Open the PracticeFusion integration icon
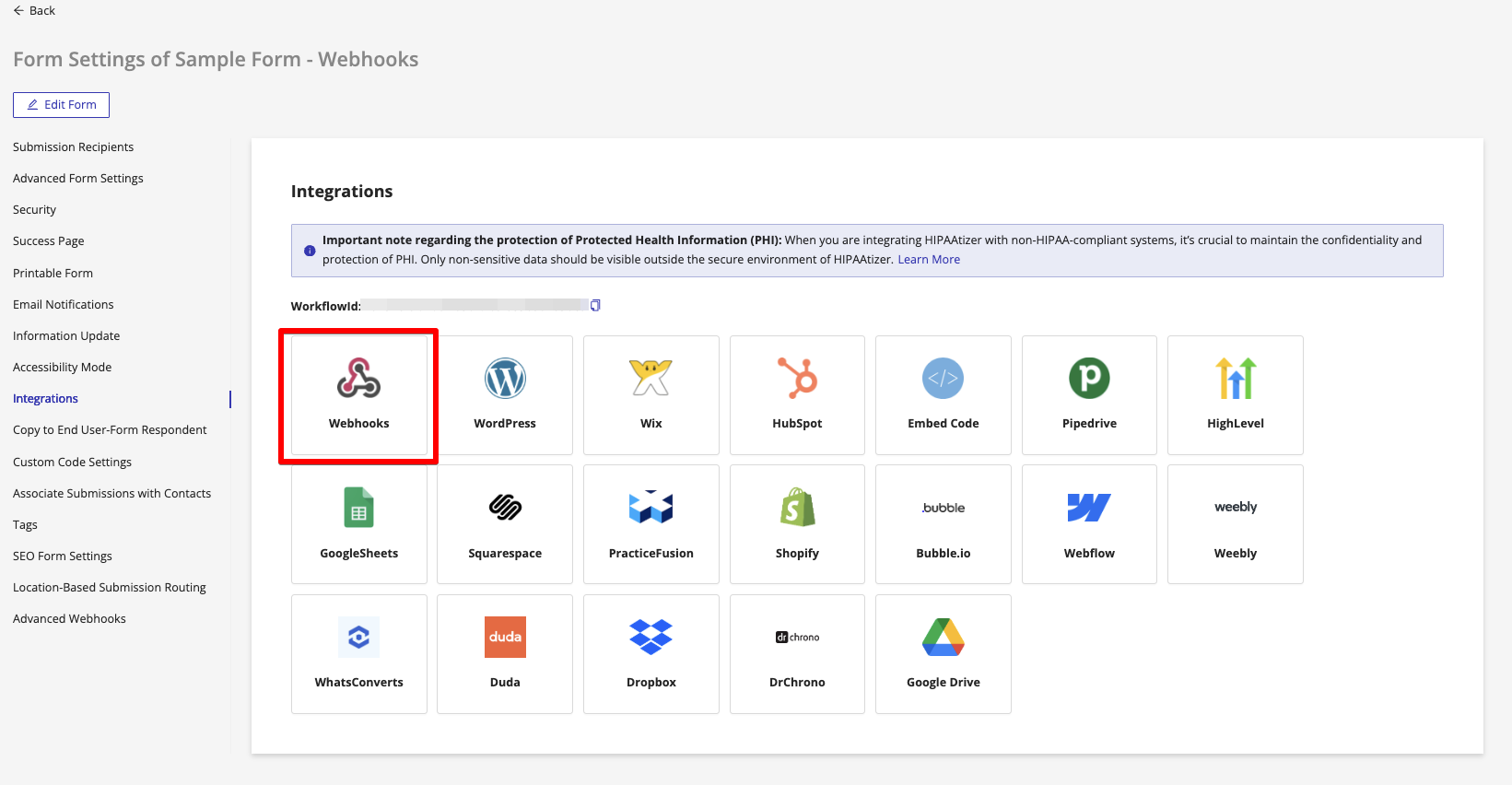The width and height of the screenshot is (1512, 785). tap(651, 508)
